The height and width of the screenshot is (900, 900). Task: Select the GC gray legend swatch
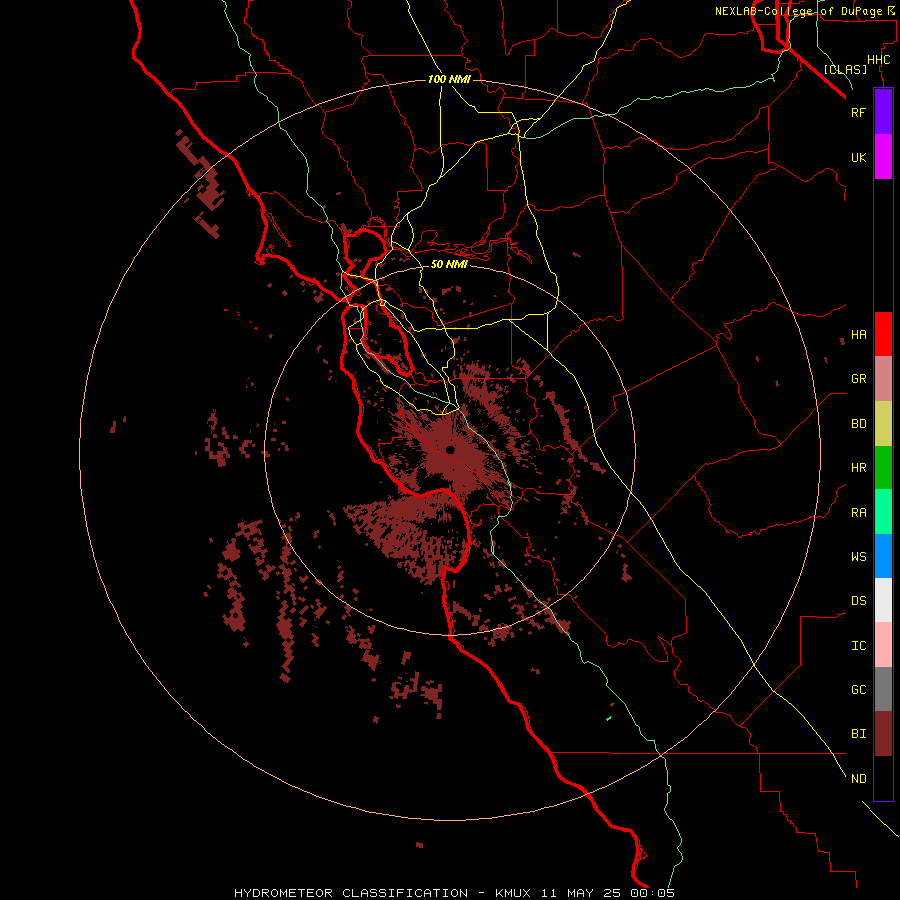[x=883, y=689]
